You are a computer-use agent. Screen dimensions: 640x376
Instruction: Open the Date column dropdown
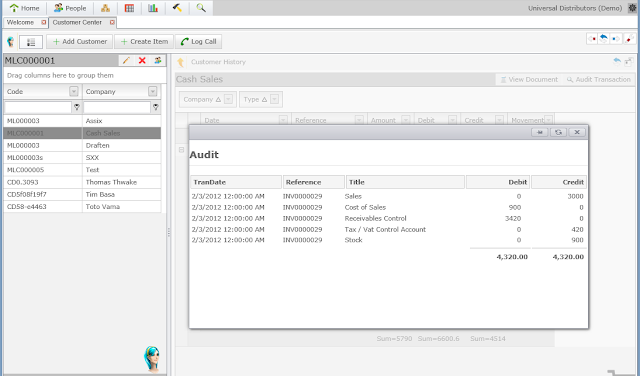[x=283, y=120]
